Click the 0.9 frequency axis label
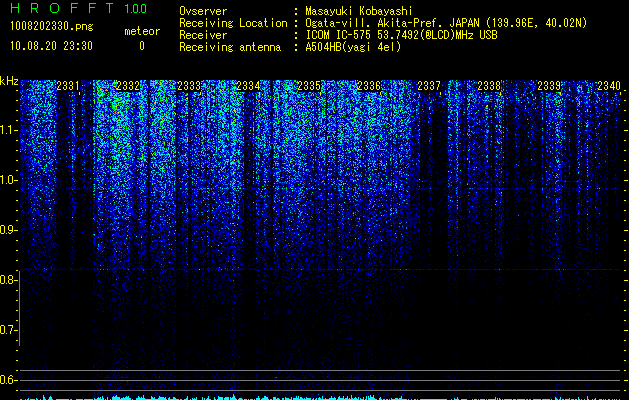The width and height of the screenshot is (629, 400). click(8, 230)
